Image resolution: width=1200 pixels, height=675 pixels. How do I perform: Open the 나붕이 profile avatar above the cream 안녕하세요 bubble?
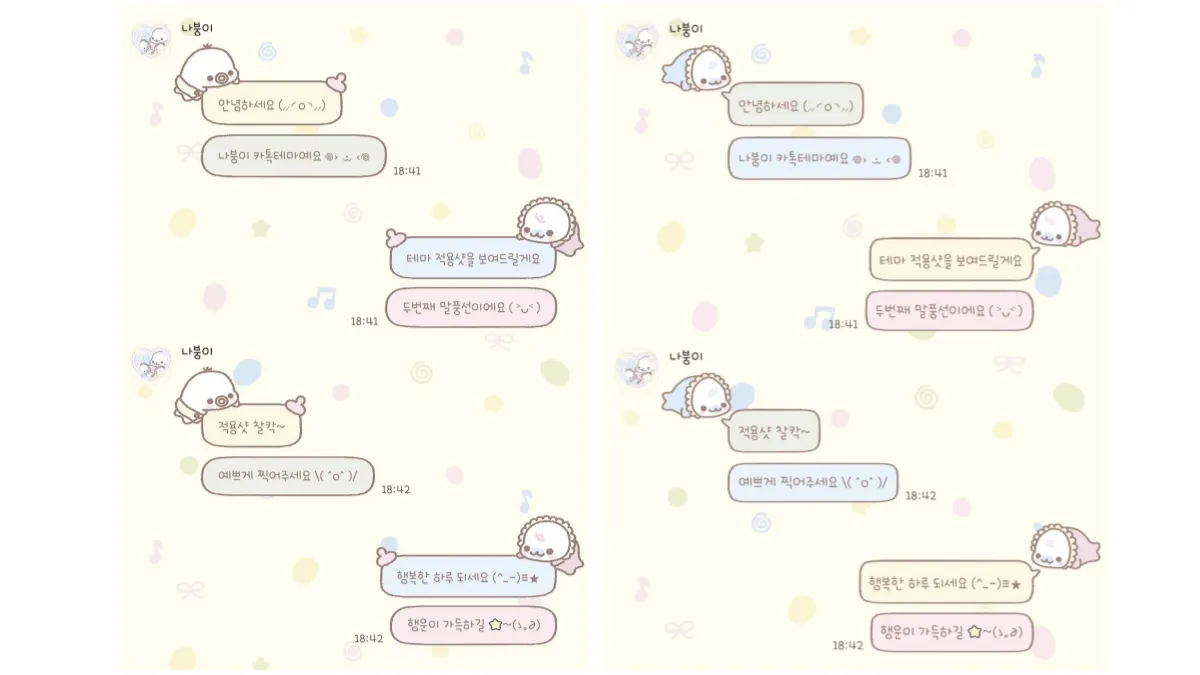151,40
